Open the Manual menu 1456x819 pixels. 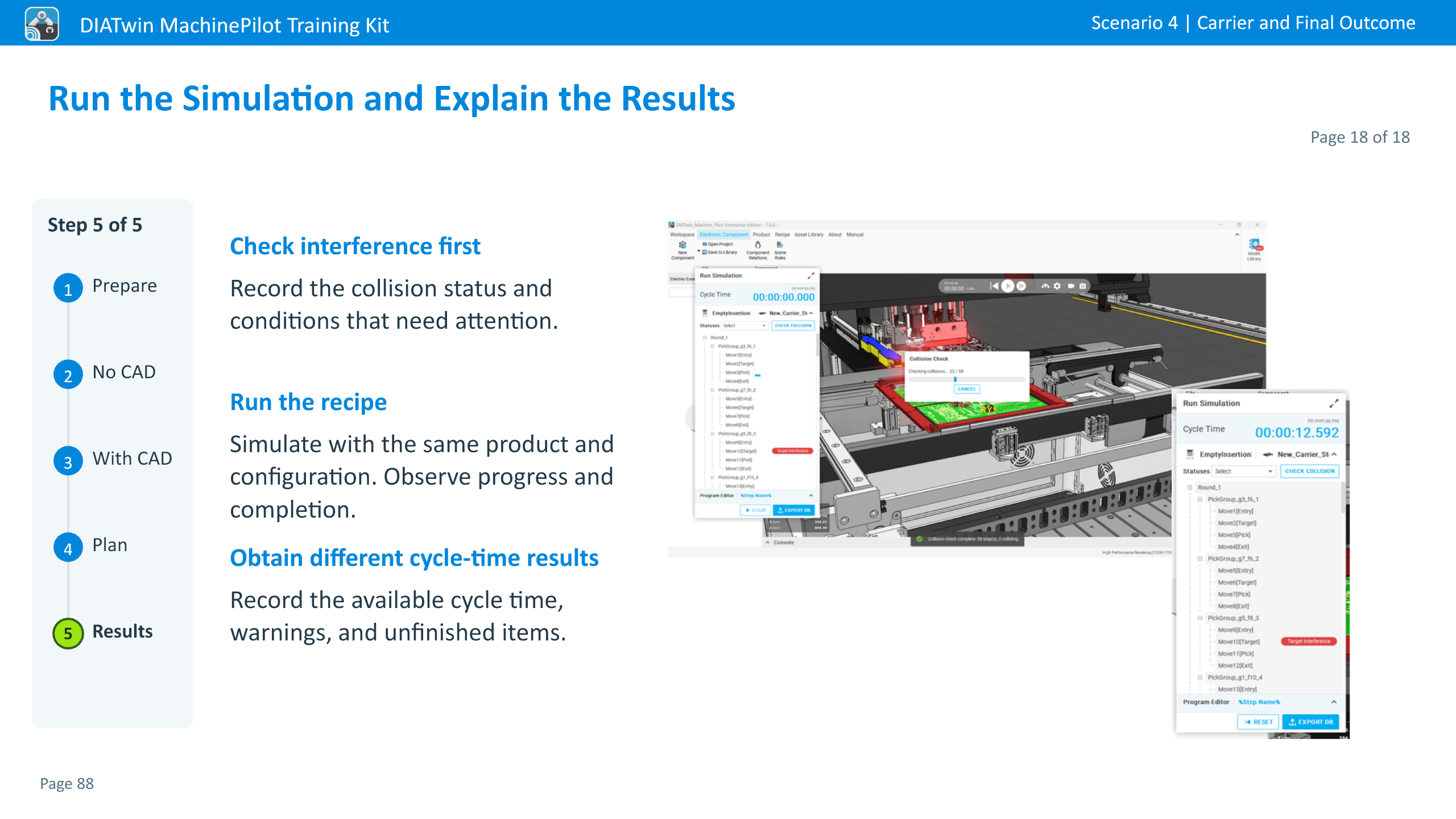tap(855, 234)
